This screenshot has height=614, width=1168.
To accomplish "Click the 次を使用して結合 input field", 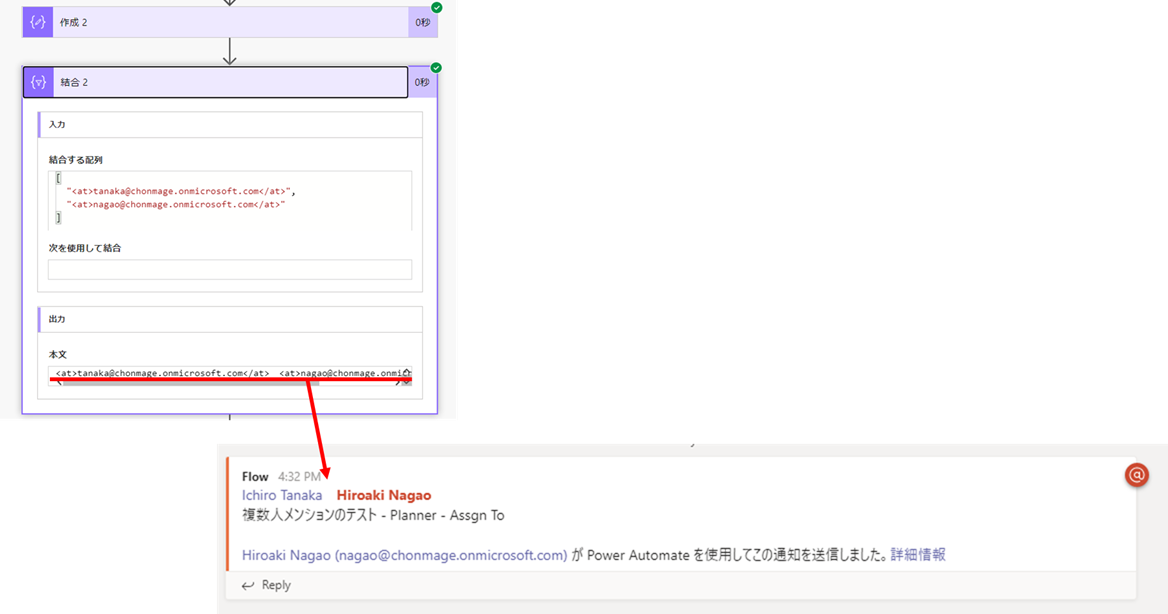I will (x=230, y=269).
